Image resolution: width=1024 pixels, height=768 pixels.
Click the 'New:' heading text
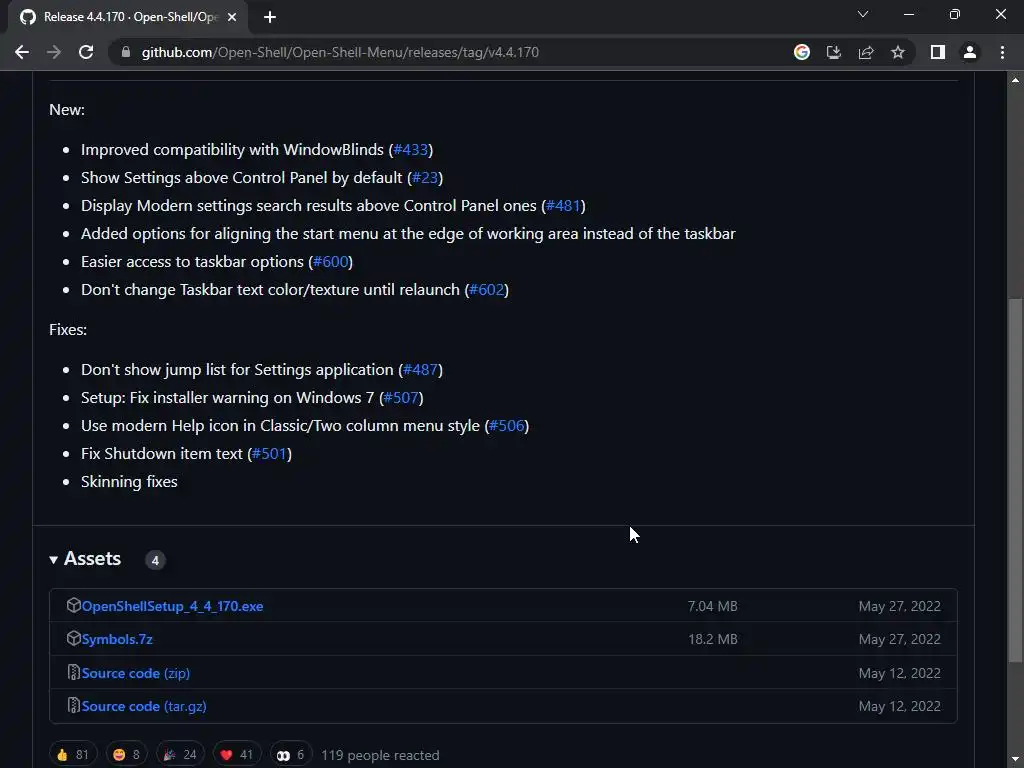click(x=67, y=109)
